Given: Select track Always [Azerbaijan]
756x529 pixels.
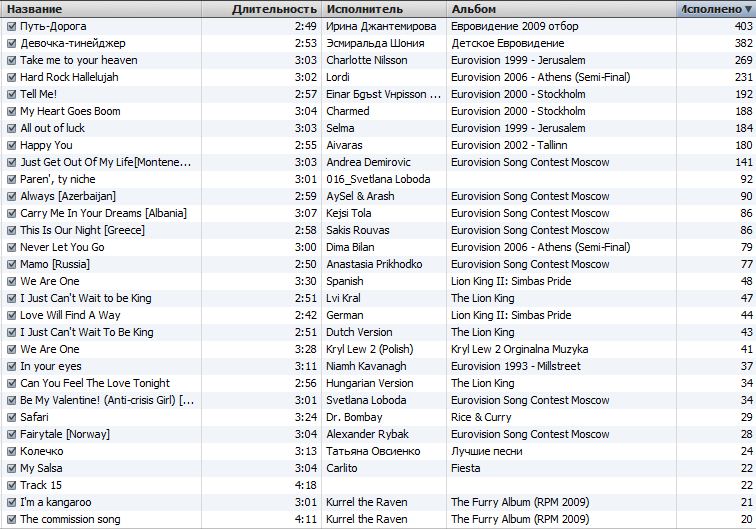Looking at the screenshot, I should tap(68, 196).
